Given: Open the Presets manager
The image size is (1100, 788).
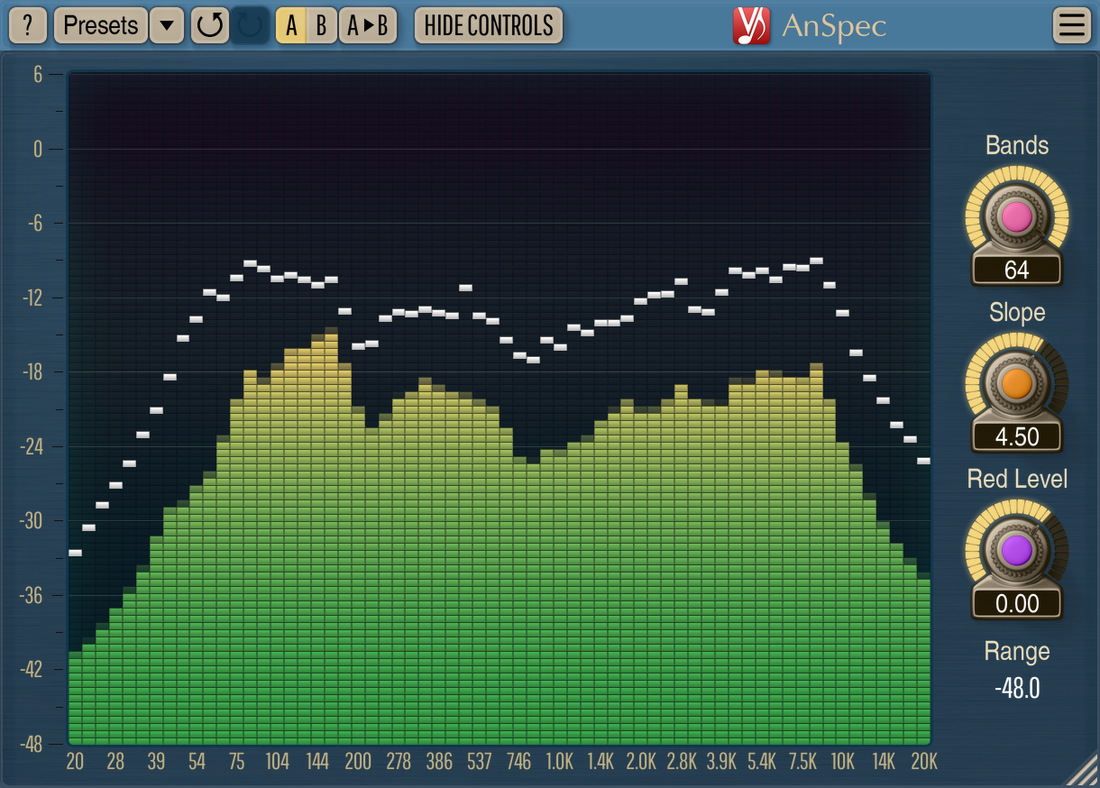Looking at the screenshot, I should pos(100,25).
